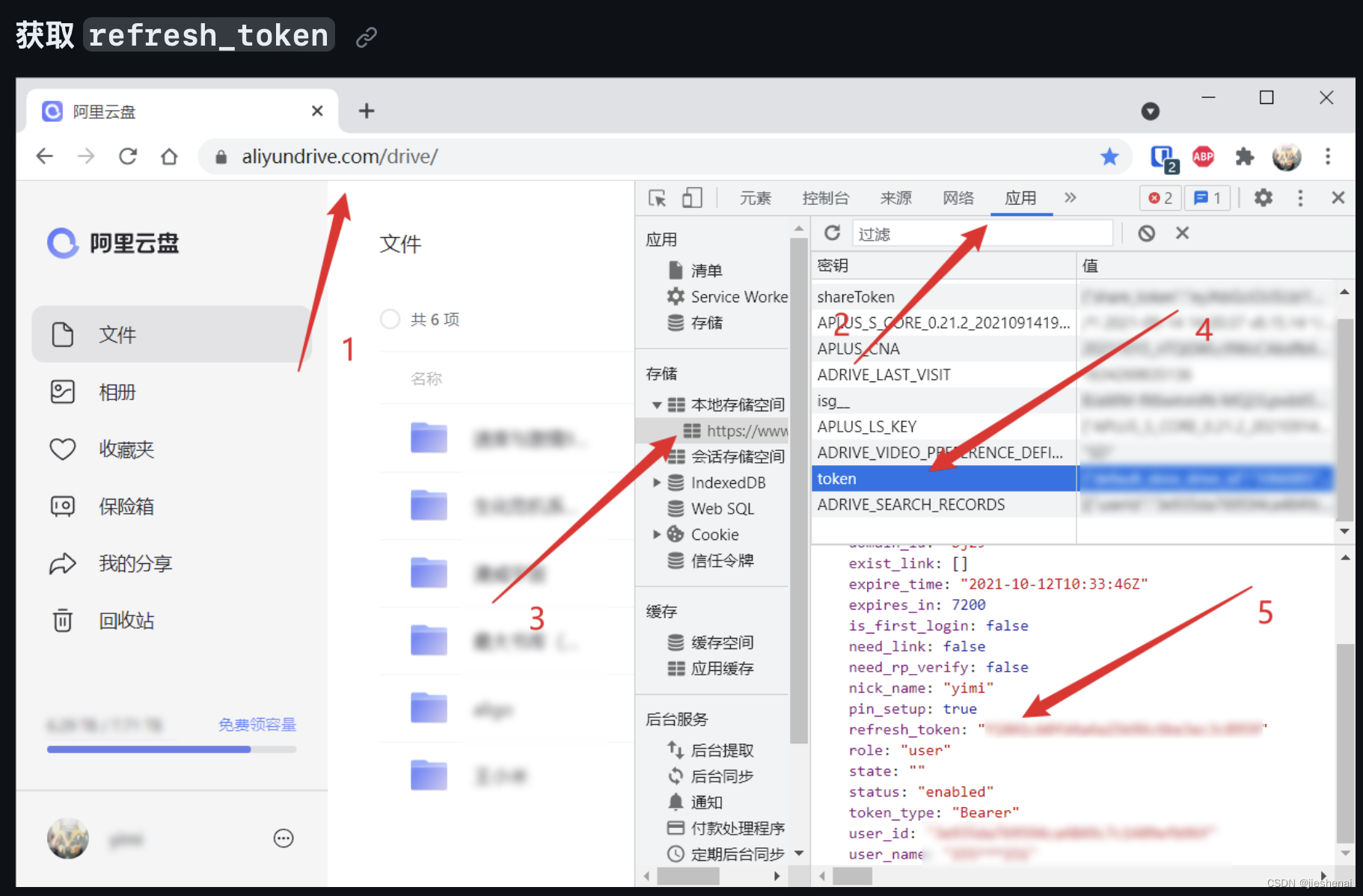Toggle the select-all circle beside 共 6 项
The height and width of the screenshot is (896, 1363).
(x=390, y=319)
